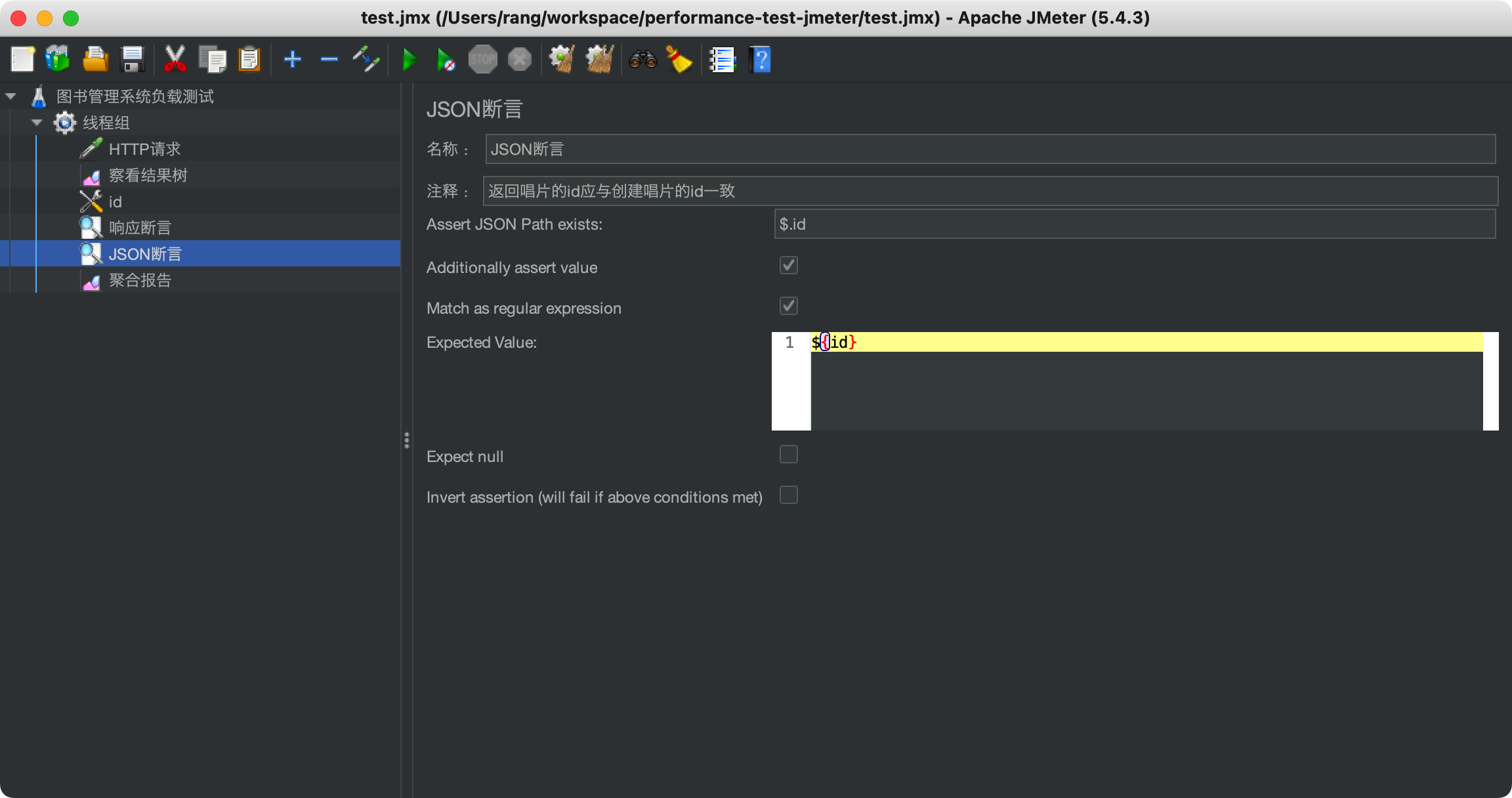Select HTTP请求 in the tree
Viewport: 1512px width, 798px height.
click(144, 149)
